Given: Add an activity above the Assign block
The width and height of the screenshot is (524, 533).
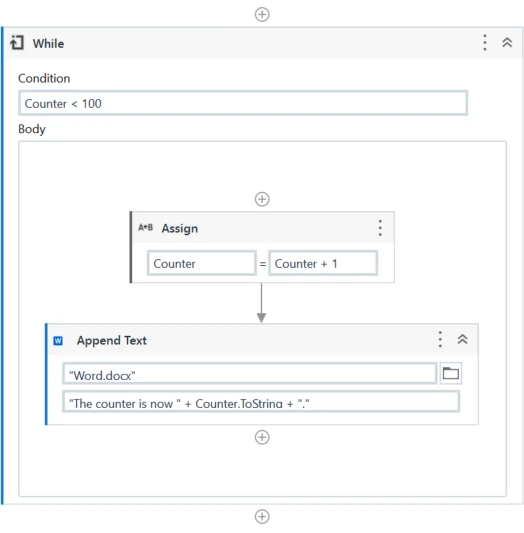Looking at the screenshot, I should [262, 199].
